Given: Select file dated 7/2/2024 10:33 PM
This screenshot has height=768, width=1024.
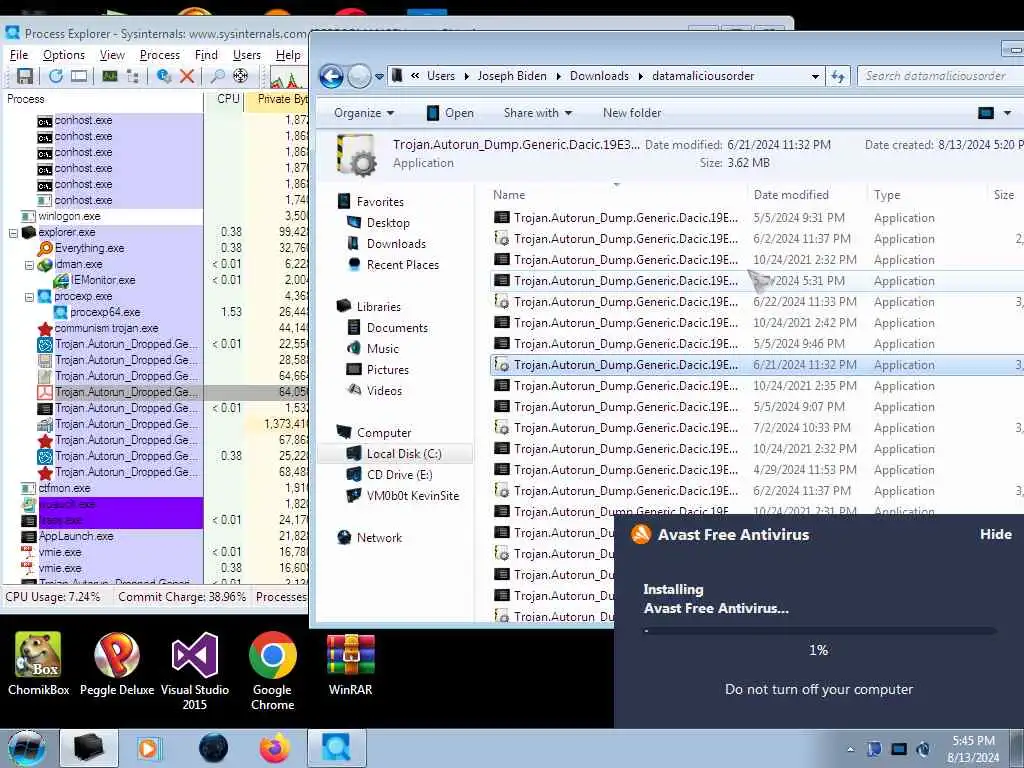Looking at the screenshot, I should coord(756,428).
